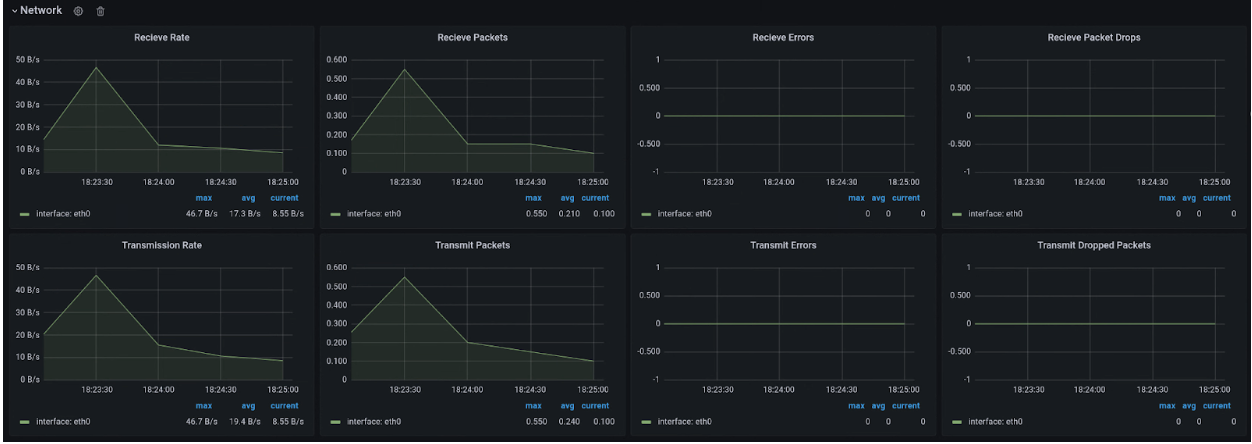Open the Transmit Dropped Packets panel title menu

[1093, 246]
